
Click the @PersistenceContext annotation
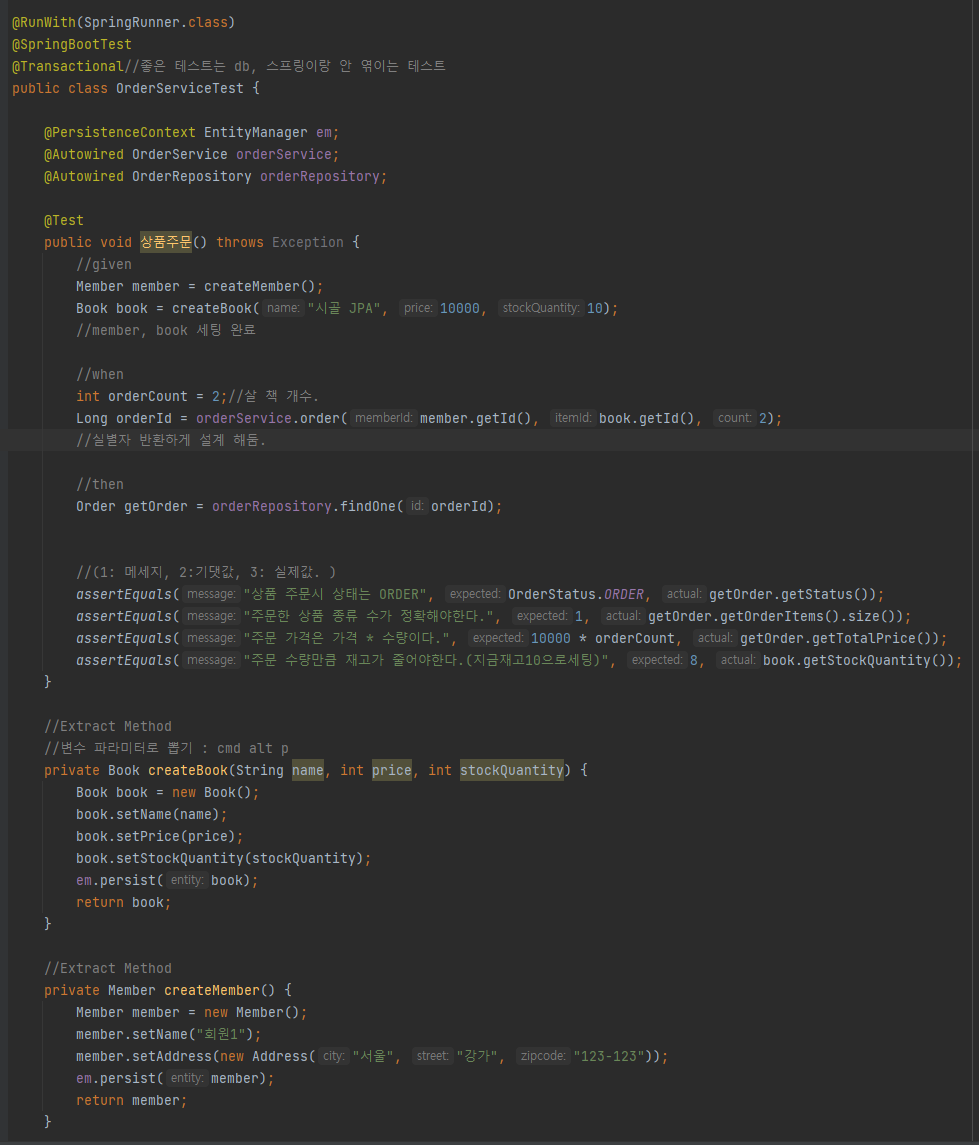pos(120,133)
